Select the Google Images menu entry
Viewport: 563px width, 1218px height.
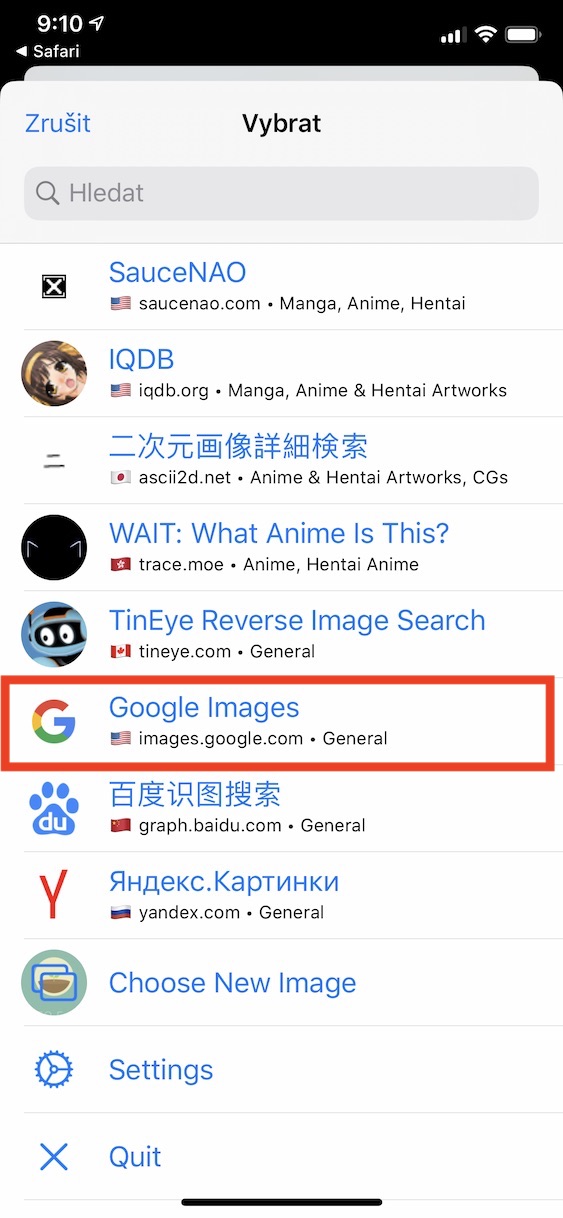coord(281,721)
